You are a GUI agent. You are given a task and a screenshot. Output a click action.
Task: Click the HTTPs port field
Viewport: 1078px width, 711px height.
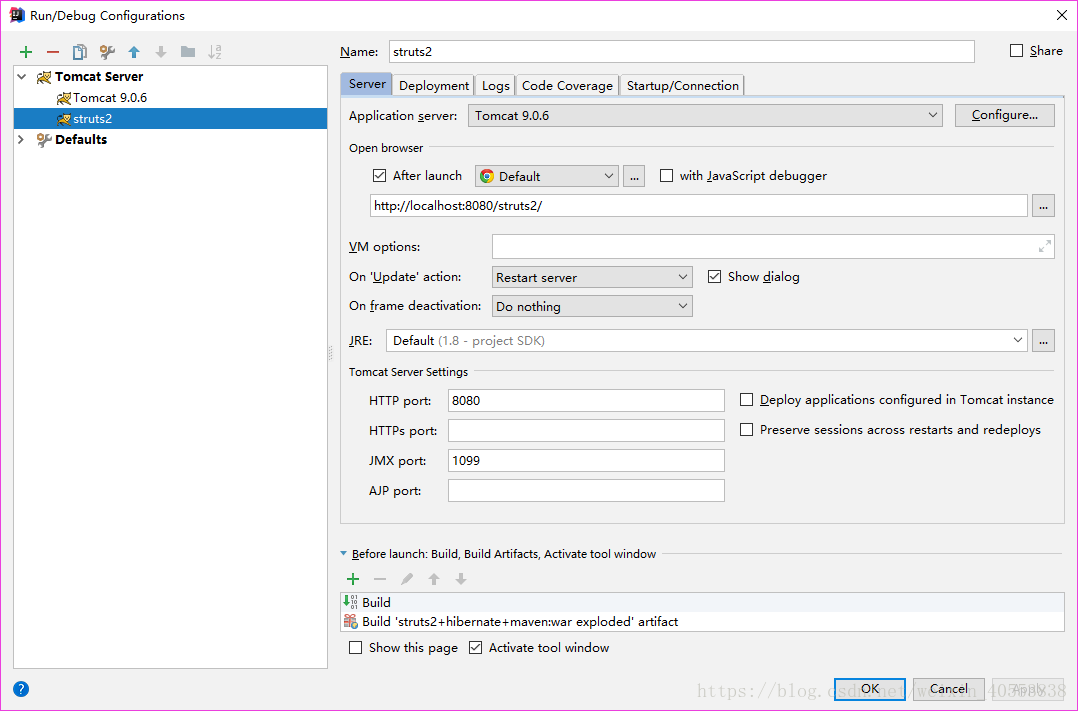(586, 430)
